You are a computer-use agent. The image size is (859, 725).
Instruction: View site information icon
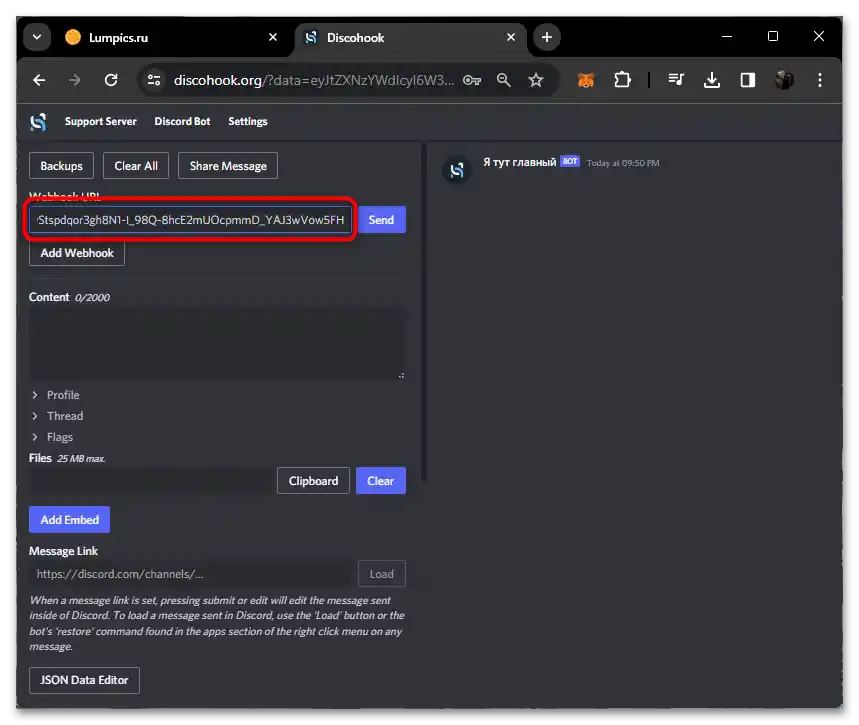[x=154, y=81]
